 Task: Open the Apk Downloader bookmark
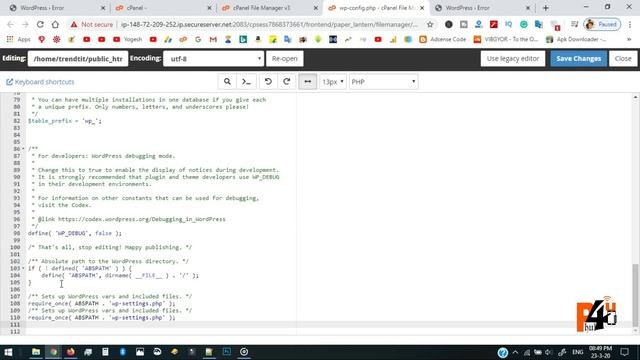pyautogui.click(x=576, y=40)
